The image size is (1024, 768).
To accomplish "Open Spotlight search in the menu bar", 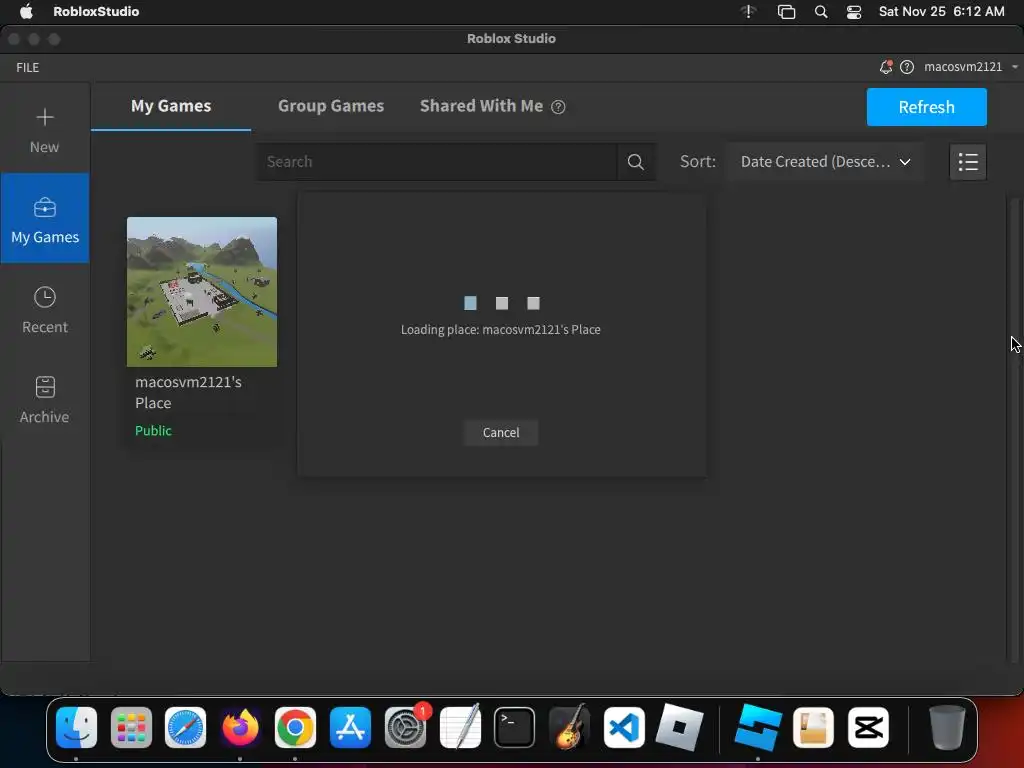I will pyautogui.click(x=821, y=12).
